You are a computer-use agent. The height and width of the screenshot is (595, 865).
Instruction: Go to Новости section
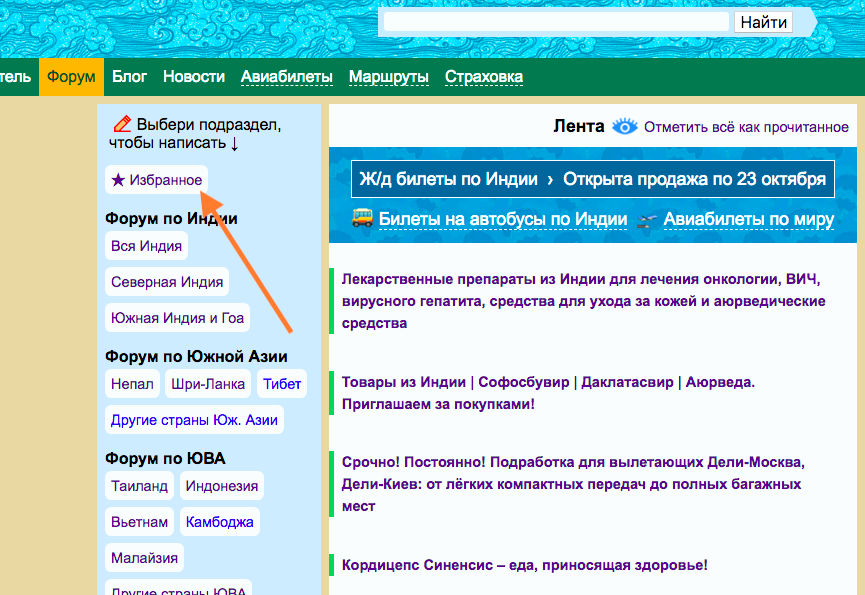[x=194, y=77]
